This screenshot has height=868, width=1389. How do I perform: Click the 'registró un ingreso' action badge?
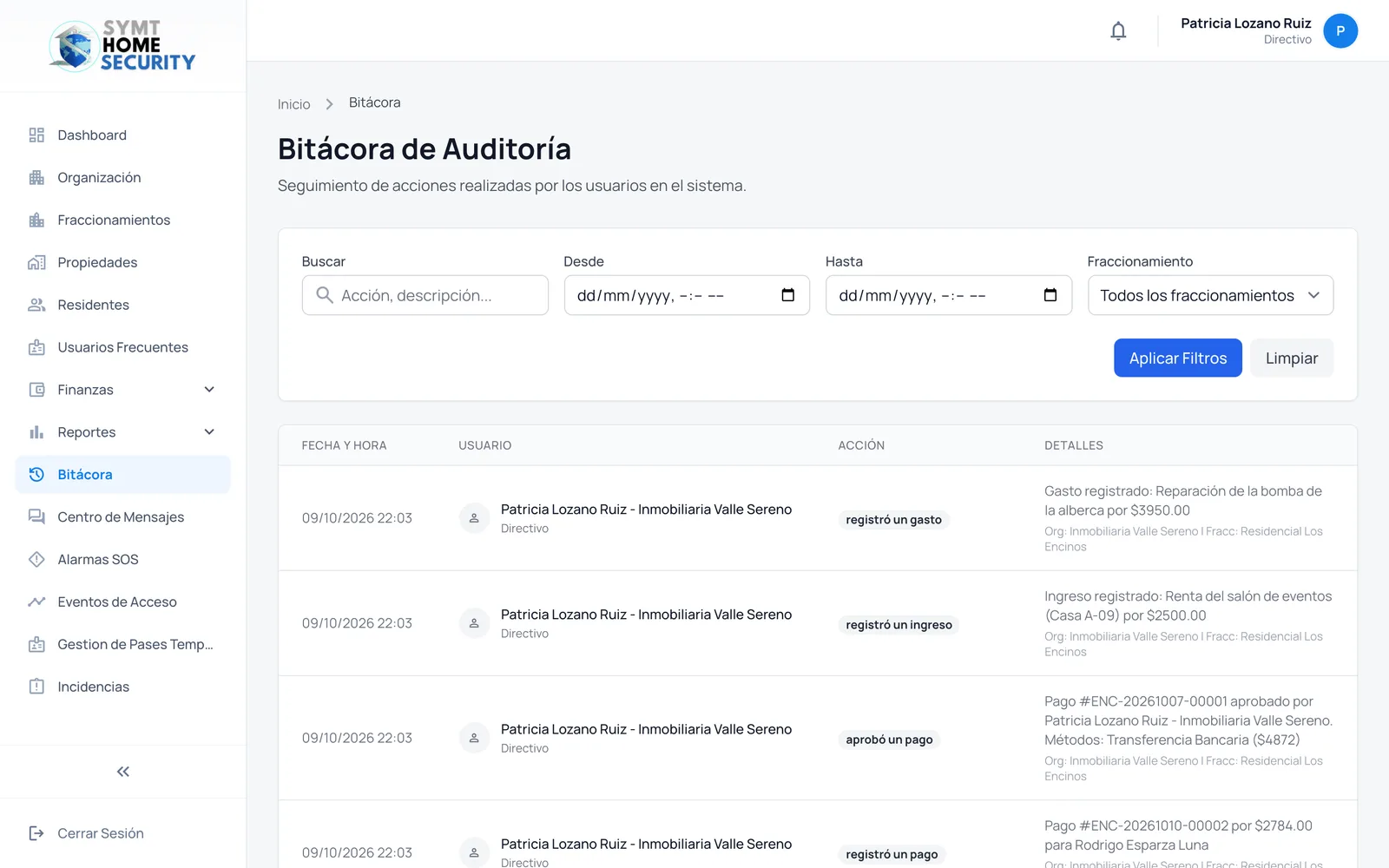tap(899, 625)
